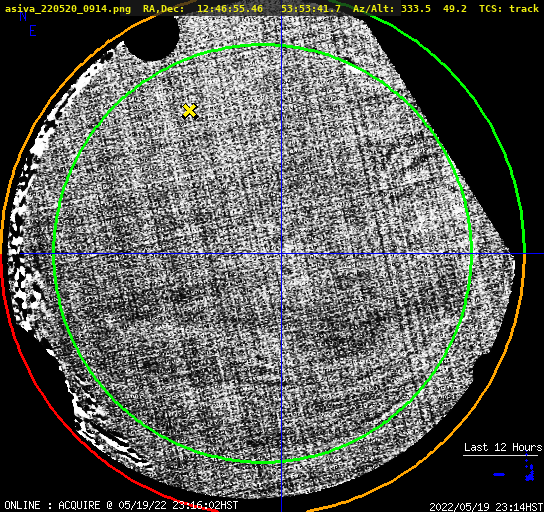Click the Alt value 49.2

click(x=454, y=8)
